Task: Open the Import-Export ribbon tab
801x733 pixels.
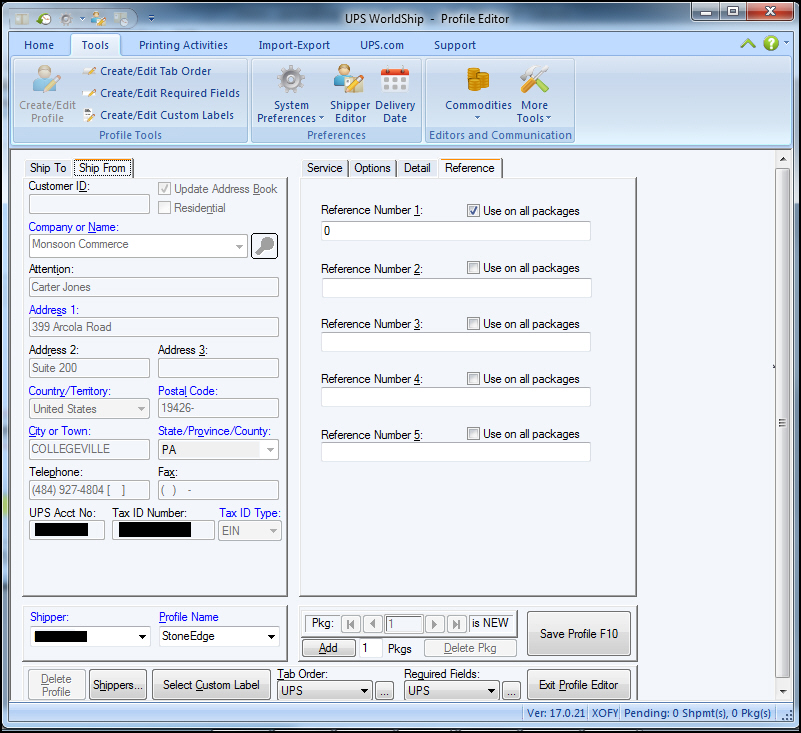Action: 294,45
